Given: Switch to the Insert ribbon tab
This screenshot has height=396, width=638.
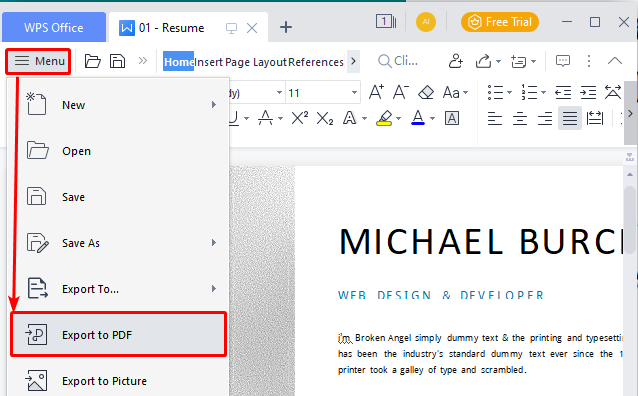Looking at the screenshot, I should coord(209,62).
